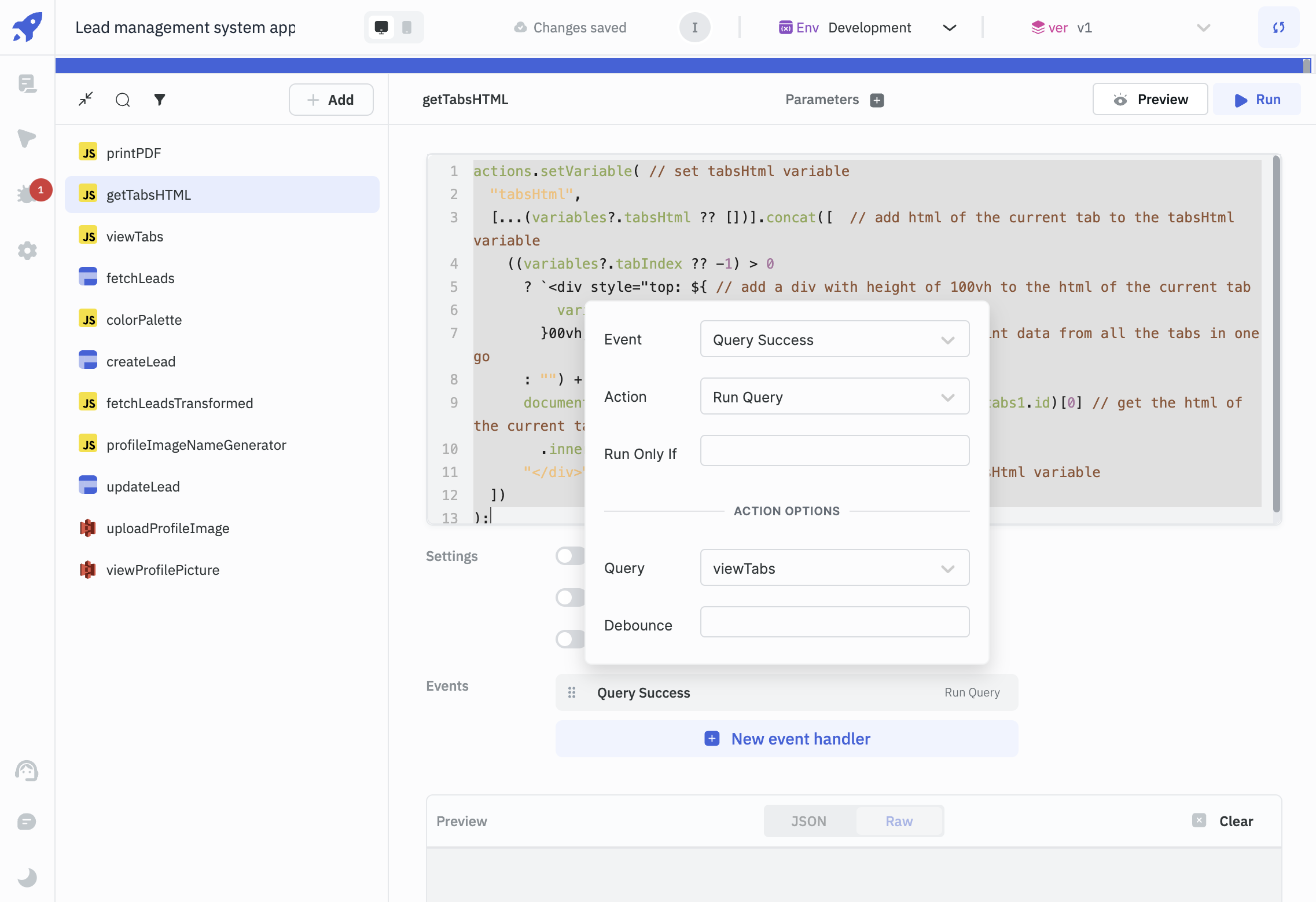Toggle the first Settings switch

click(570, 556)
